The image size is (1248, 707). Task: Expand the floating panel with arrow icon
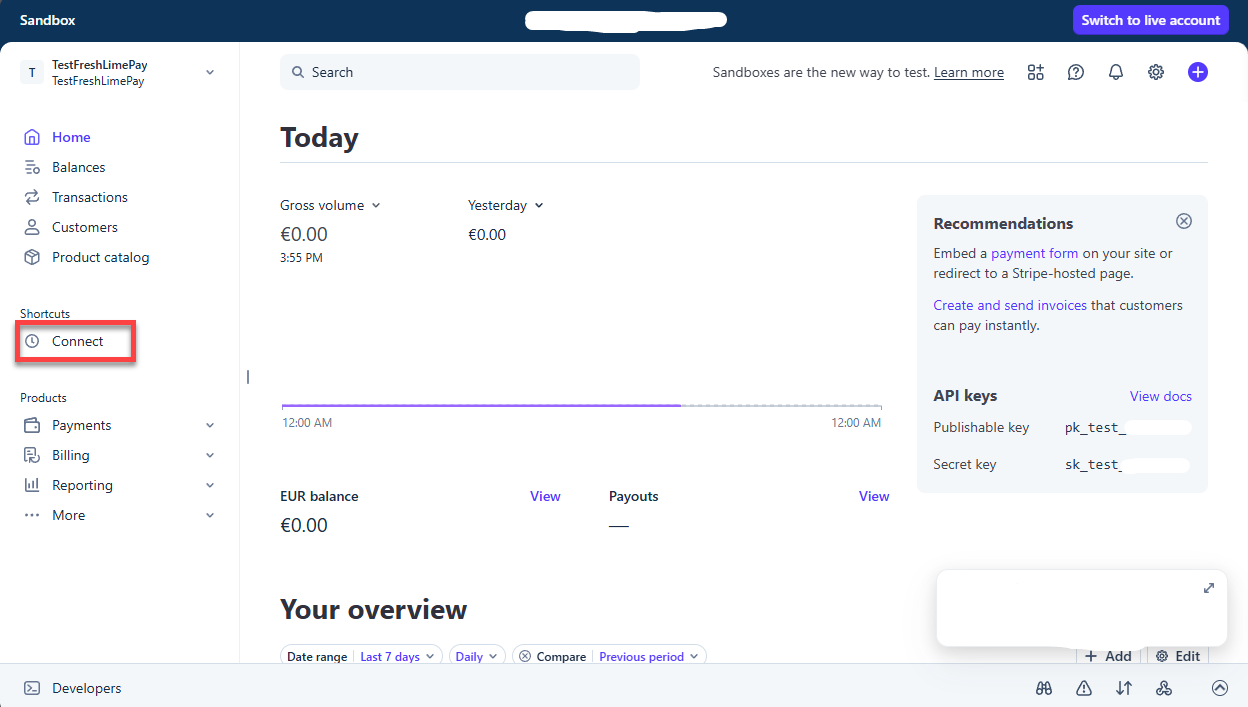(x=1208, y=588)
